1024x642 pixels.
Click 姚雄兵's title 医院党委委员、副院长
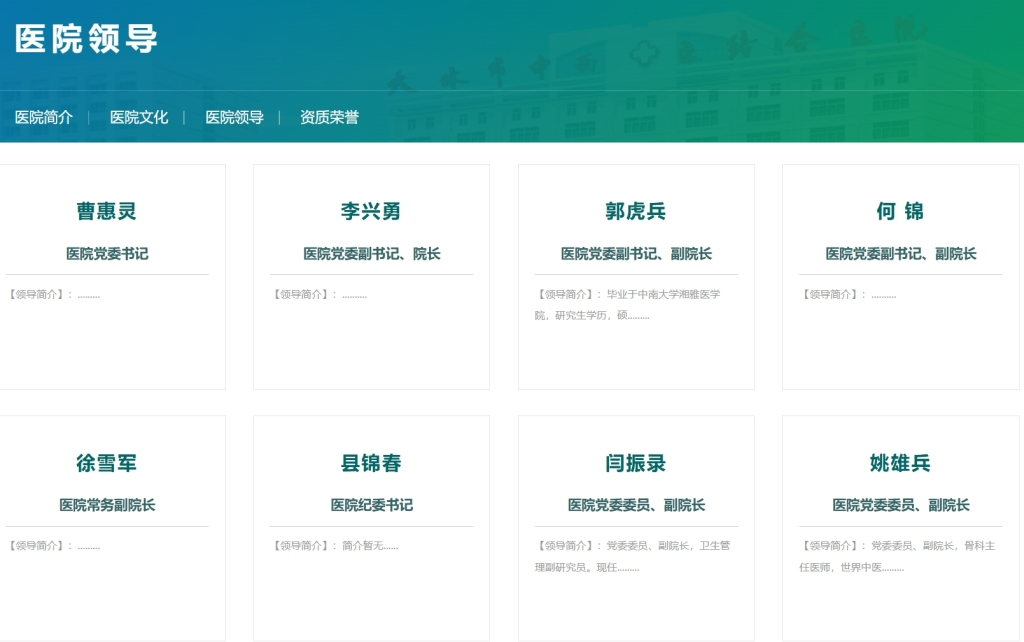901,506
